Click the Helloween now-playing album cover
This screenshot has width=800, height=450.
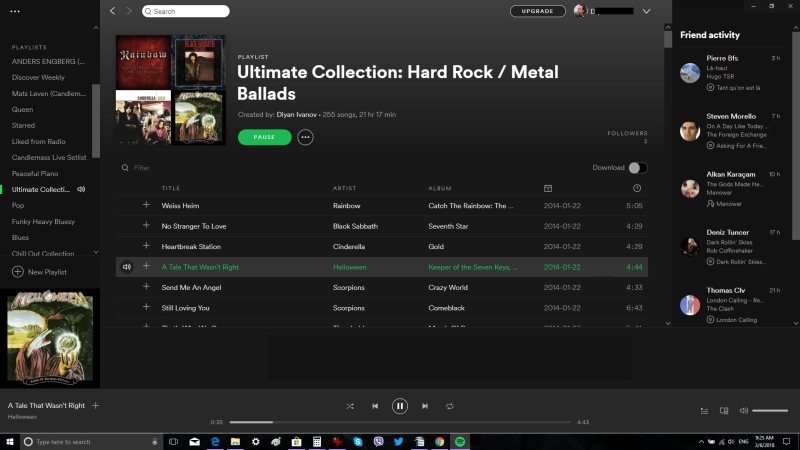click(50, 337)
